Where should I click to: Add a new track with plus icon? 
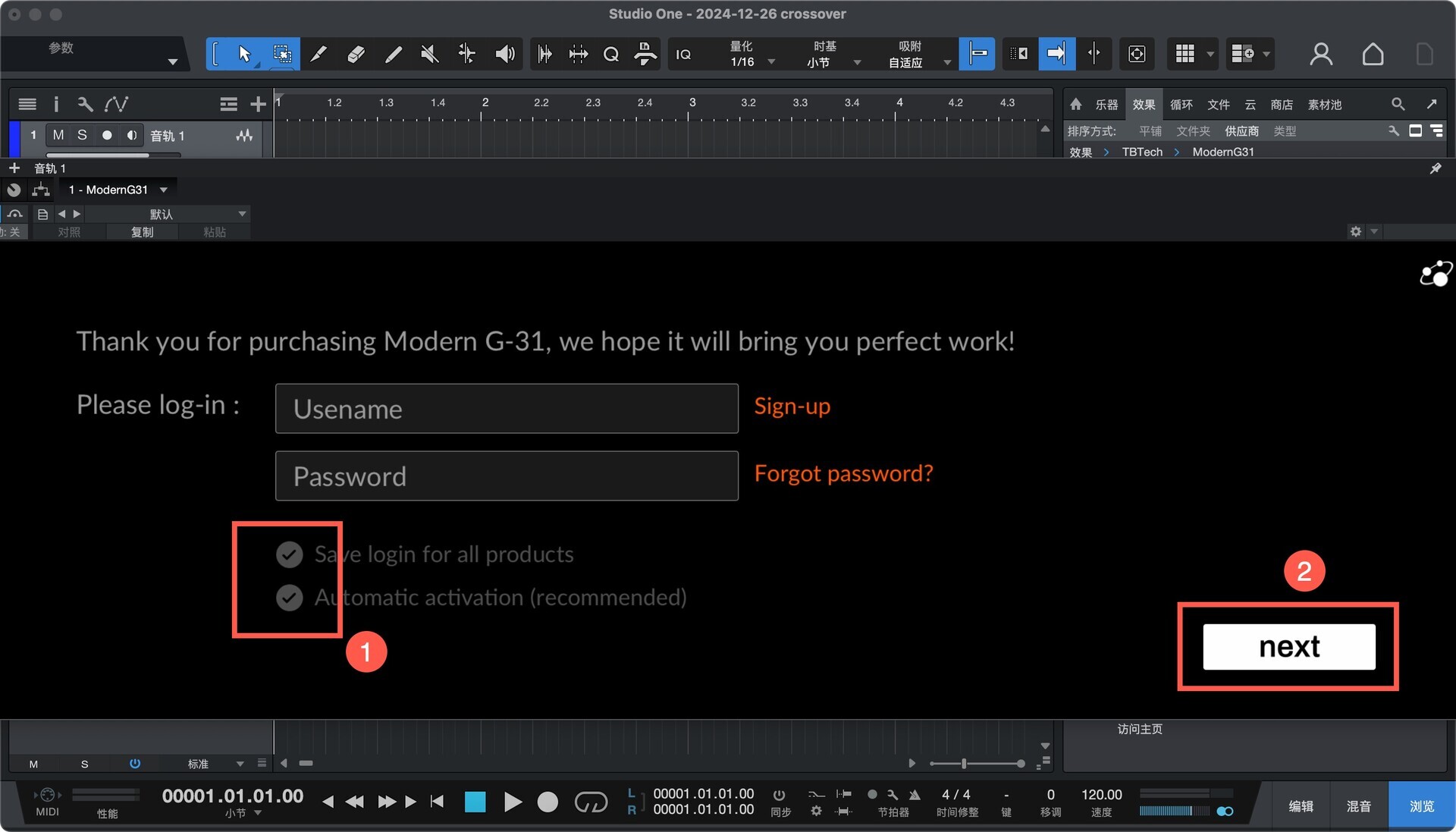tap(258, 104)
